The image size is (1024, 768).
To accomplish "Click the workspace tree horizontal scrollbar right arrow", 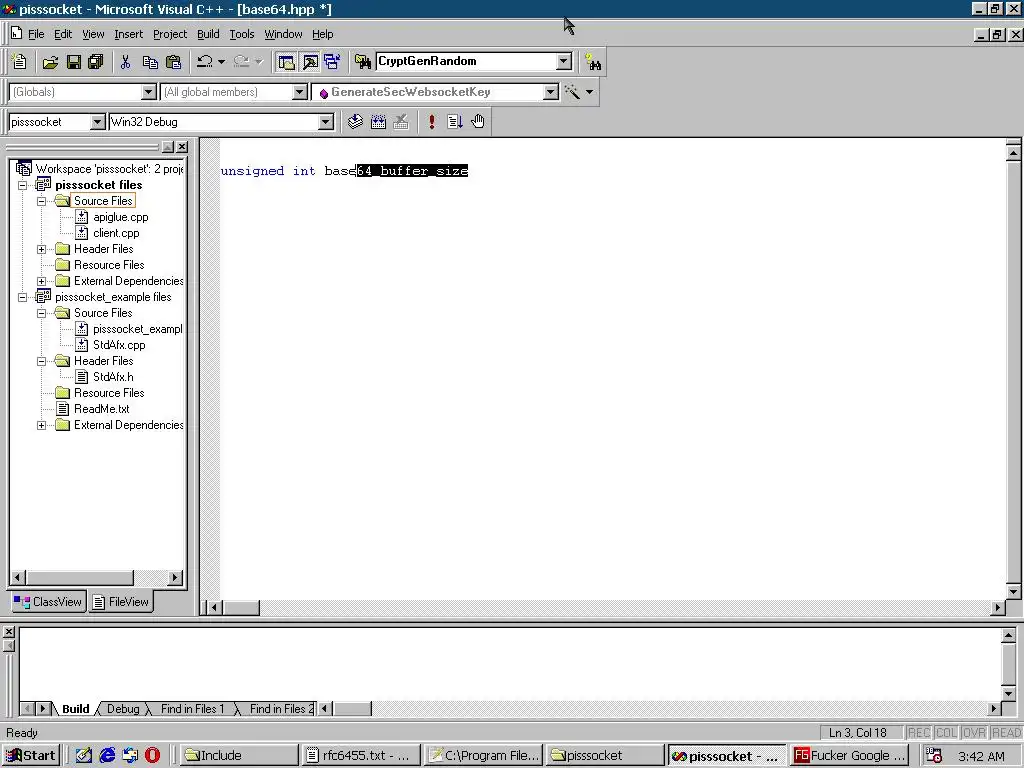I will (174, 577).
